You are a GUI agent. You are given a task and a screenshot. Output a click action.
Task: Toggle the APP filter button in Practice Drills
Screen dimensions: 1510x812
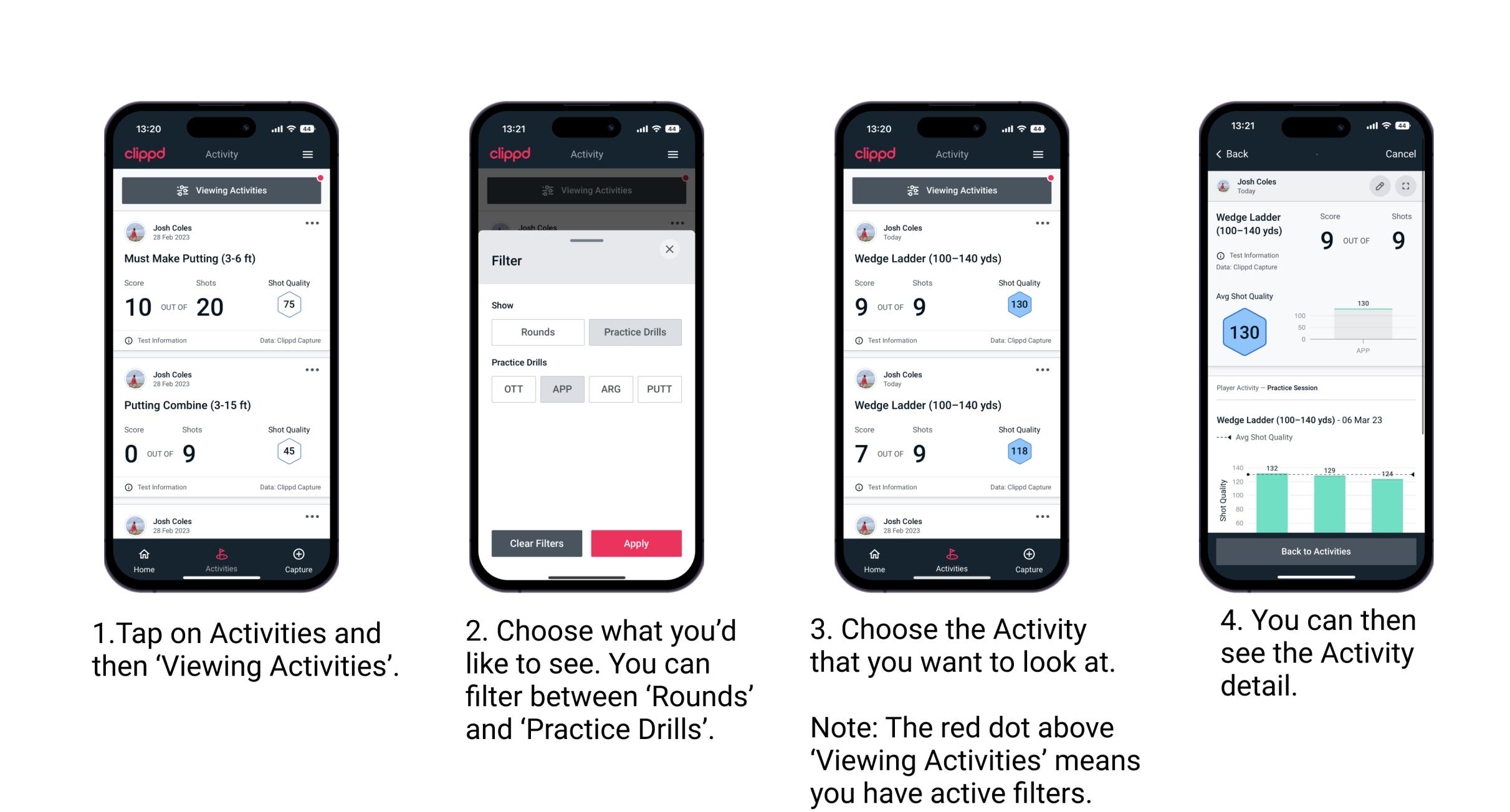point(562,389)
